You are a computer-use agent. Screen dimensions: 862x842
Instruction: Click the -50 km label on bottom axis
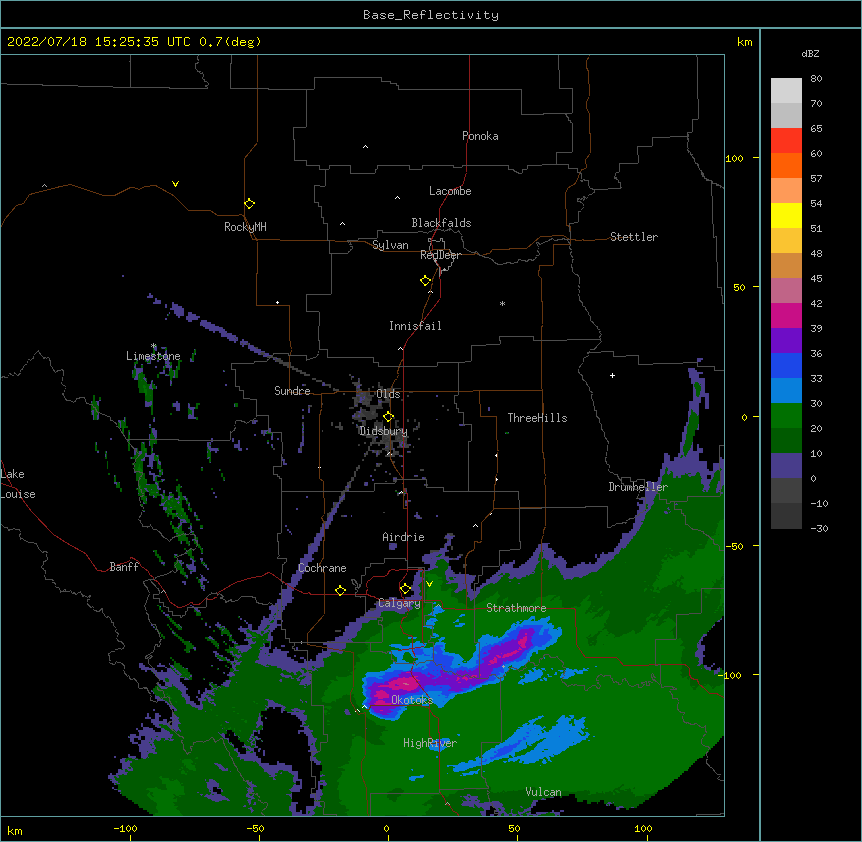(255, 828)
